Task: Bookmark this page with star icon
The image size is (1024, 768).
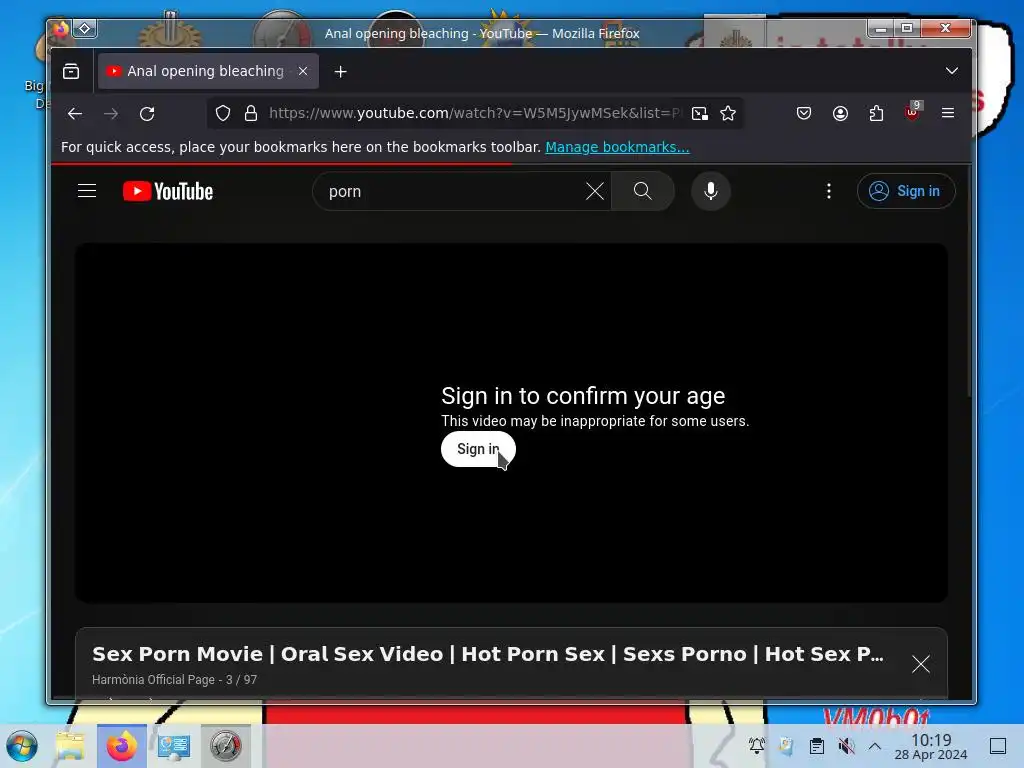Action: 728,114
